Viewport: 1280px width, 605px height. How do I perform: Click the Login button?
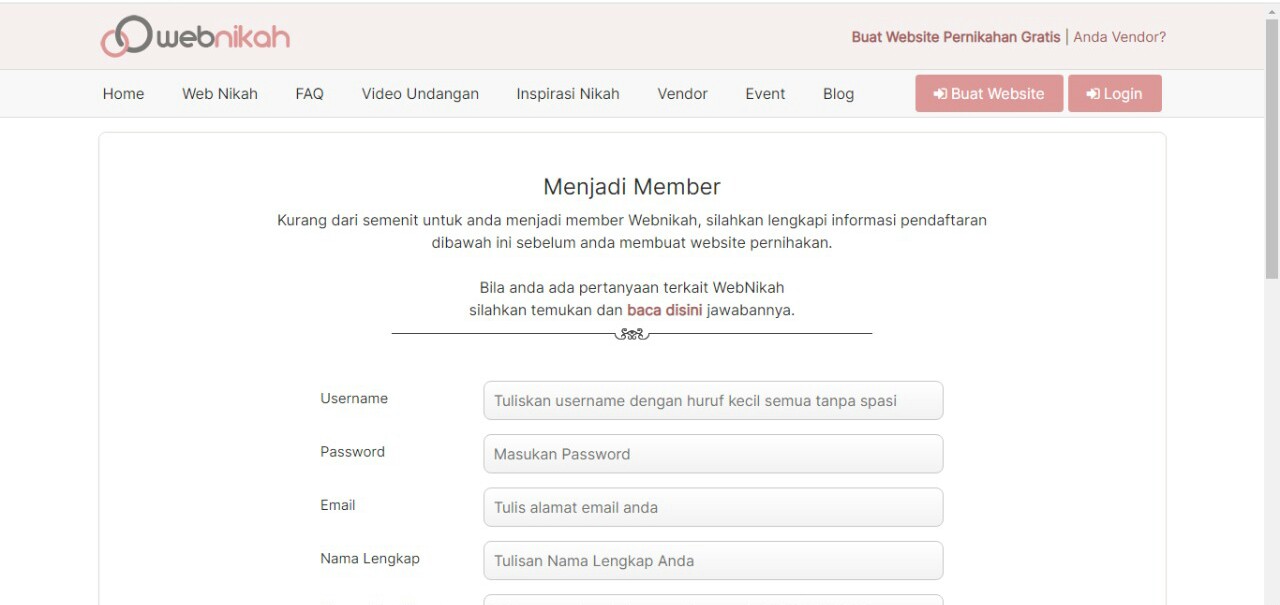(x=1115, y=93)
